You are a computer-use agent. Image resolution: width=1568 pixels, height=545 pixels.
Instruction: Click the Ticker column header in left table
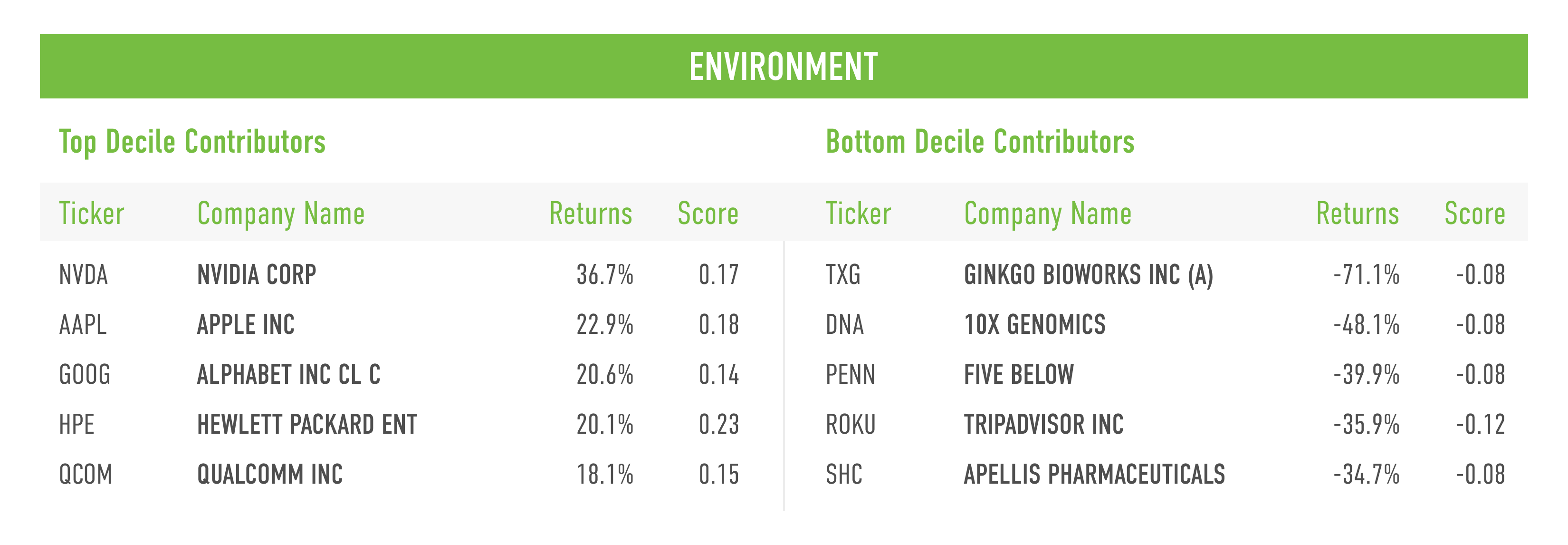(91, 214)
